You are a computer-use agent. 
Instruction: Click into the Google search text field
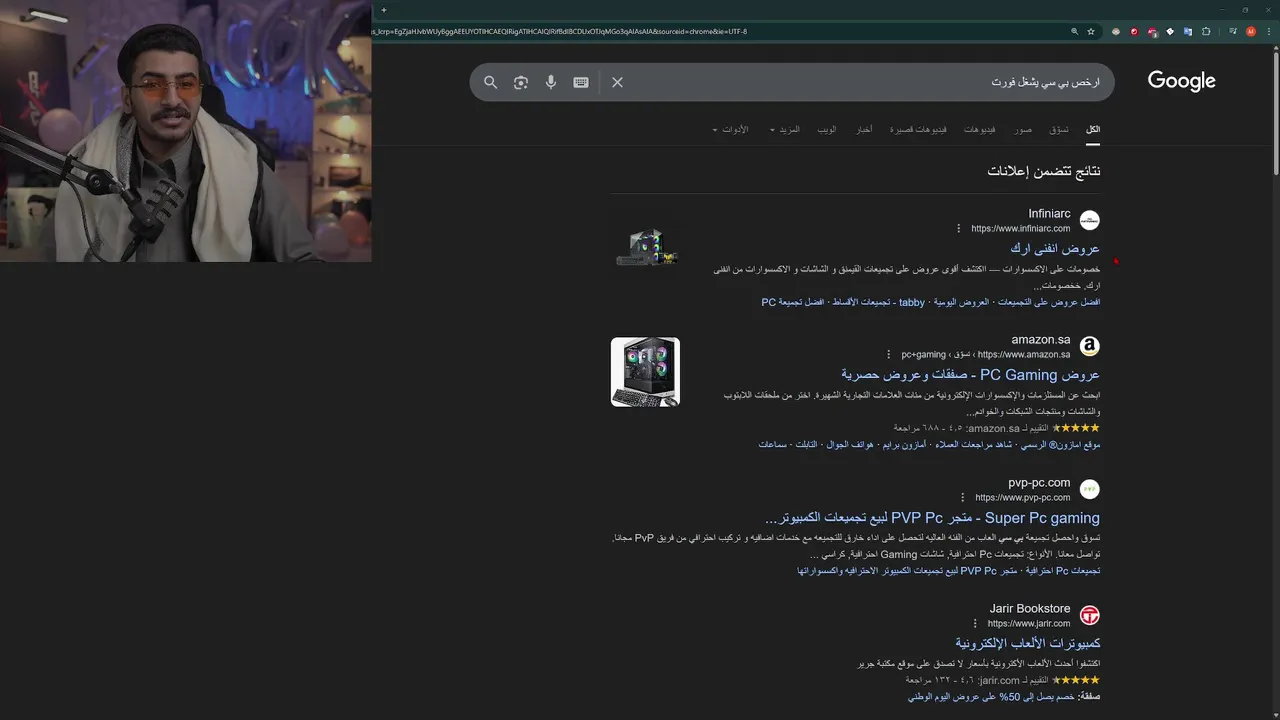click(x=865, y=82)
